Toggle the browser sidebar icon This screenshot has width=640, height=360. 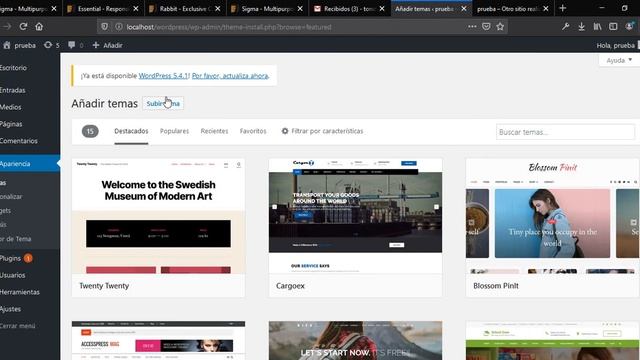tap(613, 27)
